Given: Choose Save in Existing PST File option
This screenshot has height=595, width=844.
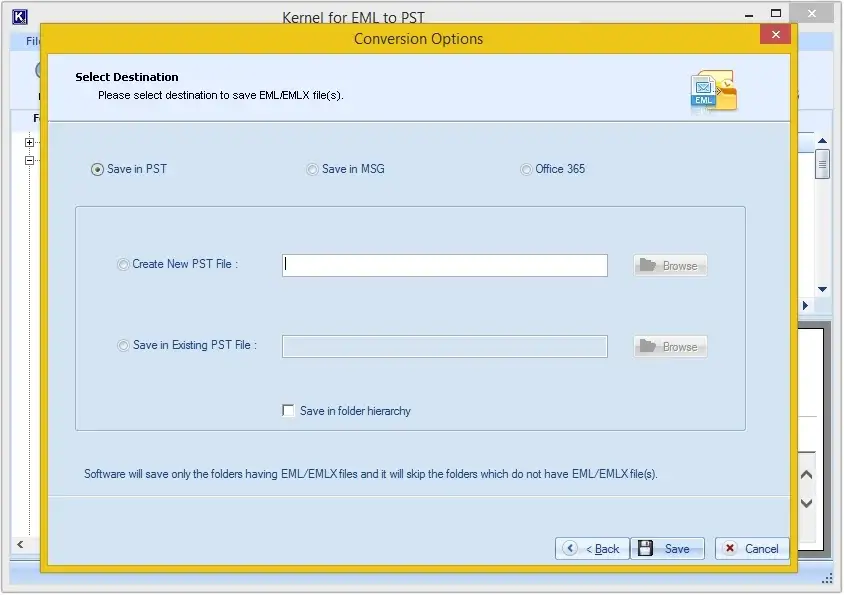Looking at the screenshot, I should click(123, 345).
